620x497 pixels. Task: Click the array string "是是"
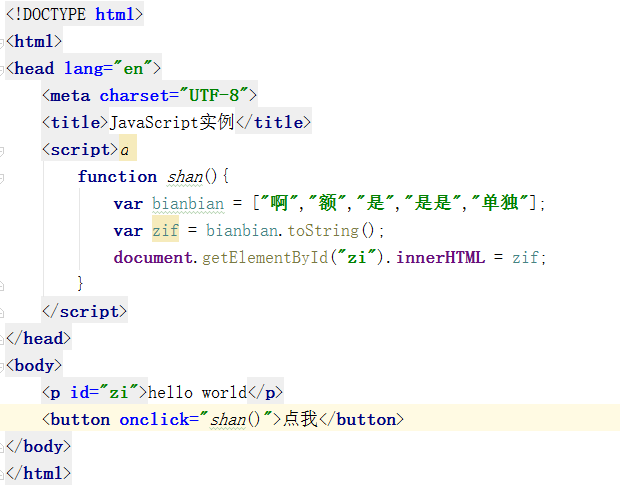(x=433, y=203)
